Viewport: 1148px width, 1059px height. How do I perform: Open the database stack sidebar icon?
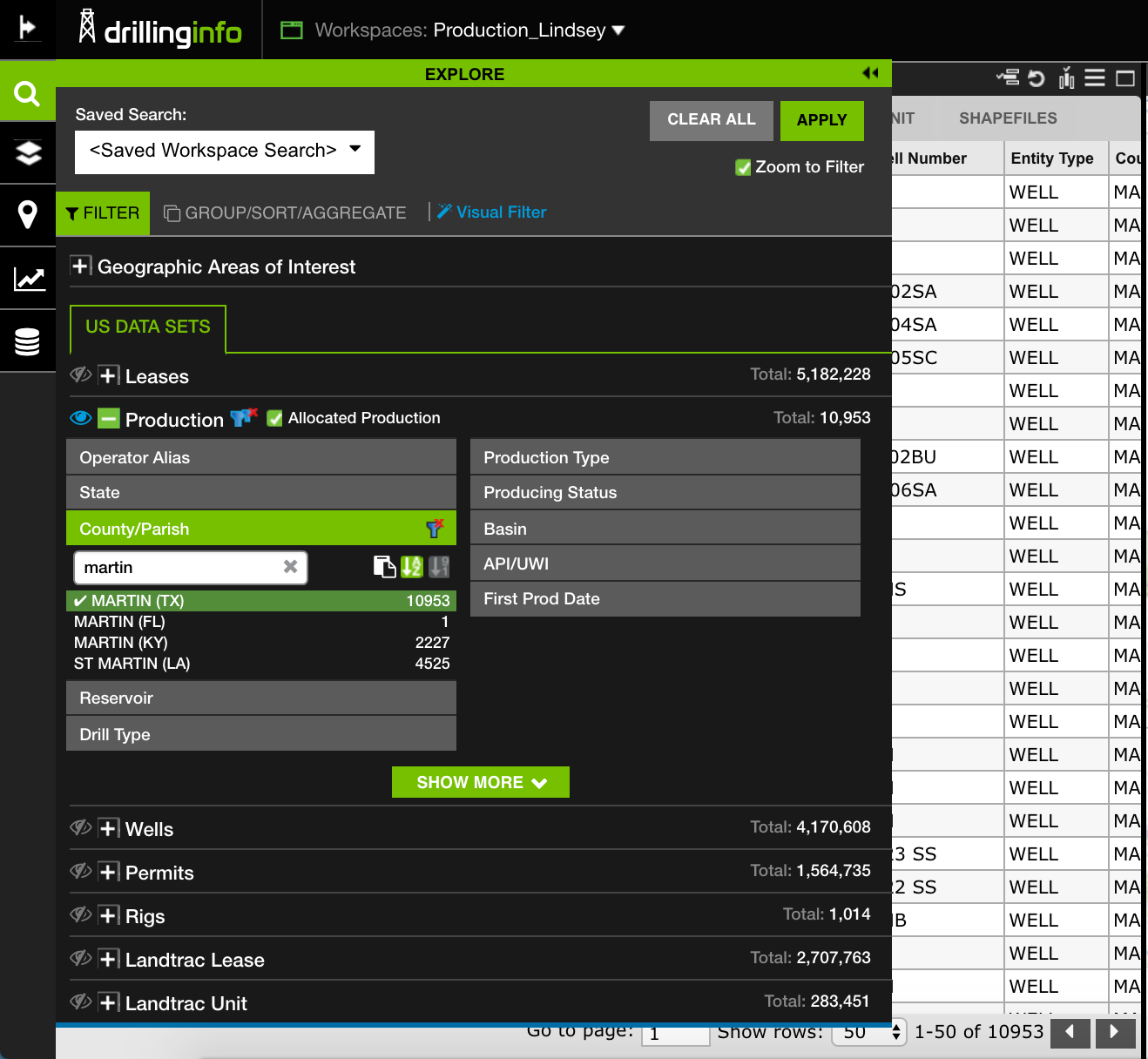coord(28,341)
